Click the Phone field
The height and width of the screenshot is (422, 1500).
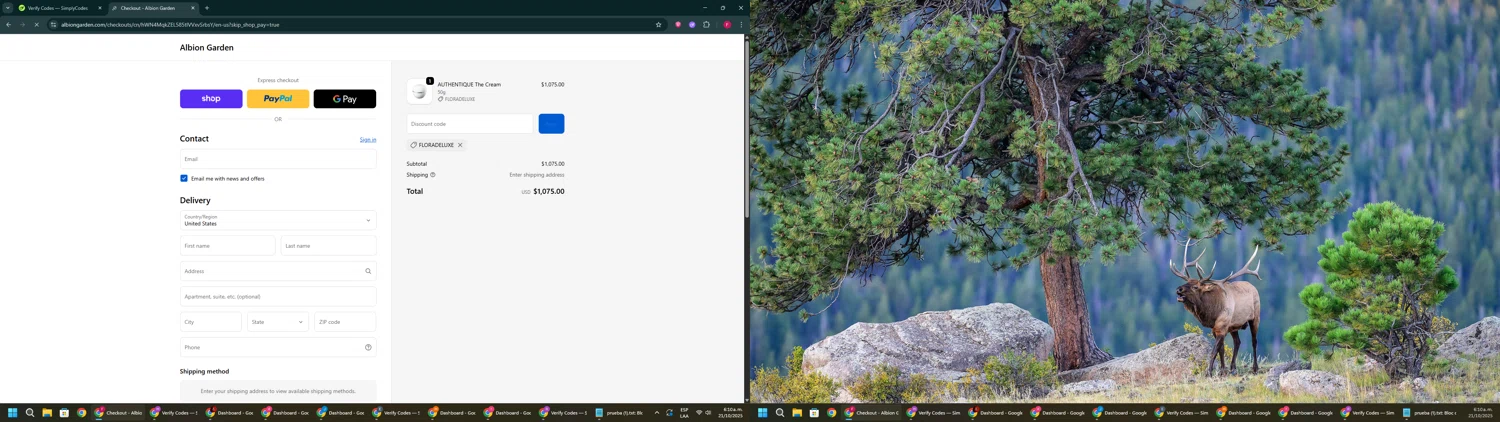[x=278, y=347]
